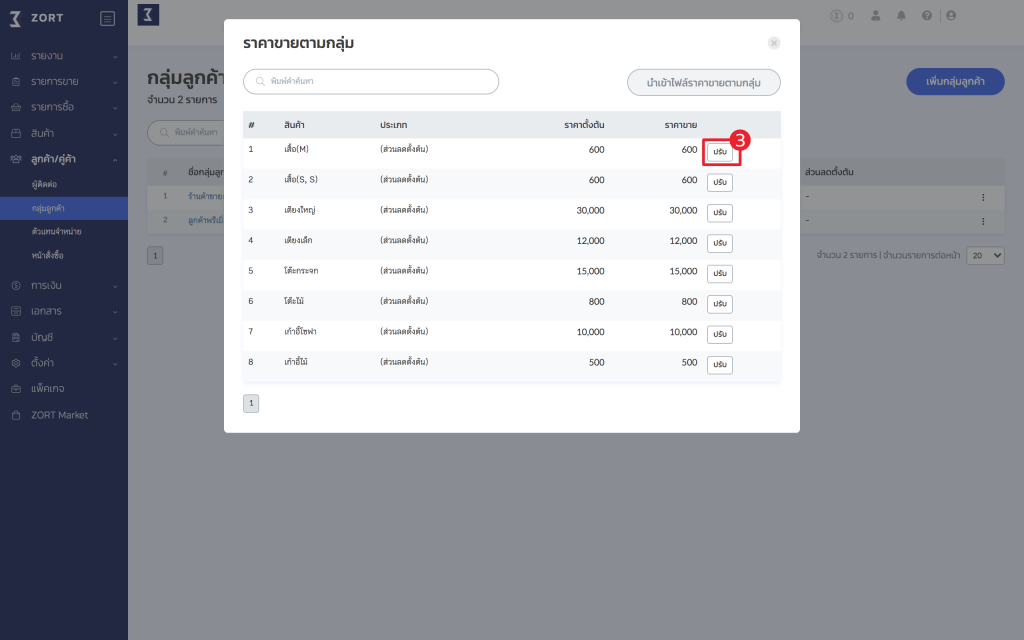The height and width of the screenshot is (640, 1024).
Task: Toggle the sidebar hamburger menu icon
Action: [x=108, y=18]
